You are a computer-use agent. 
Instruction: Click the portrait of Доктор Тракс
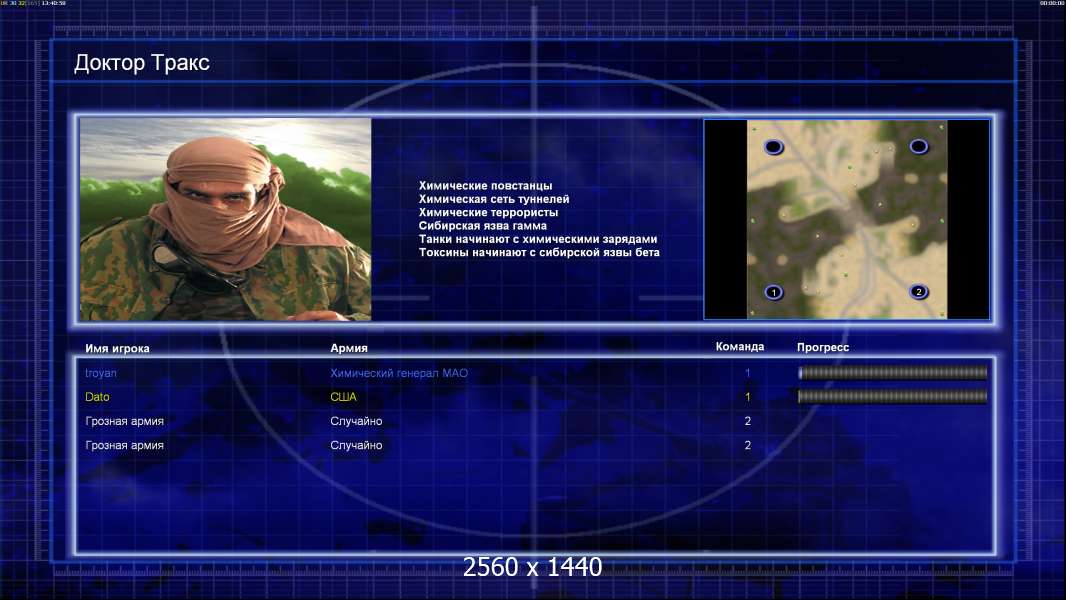(x=226, y=219)
